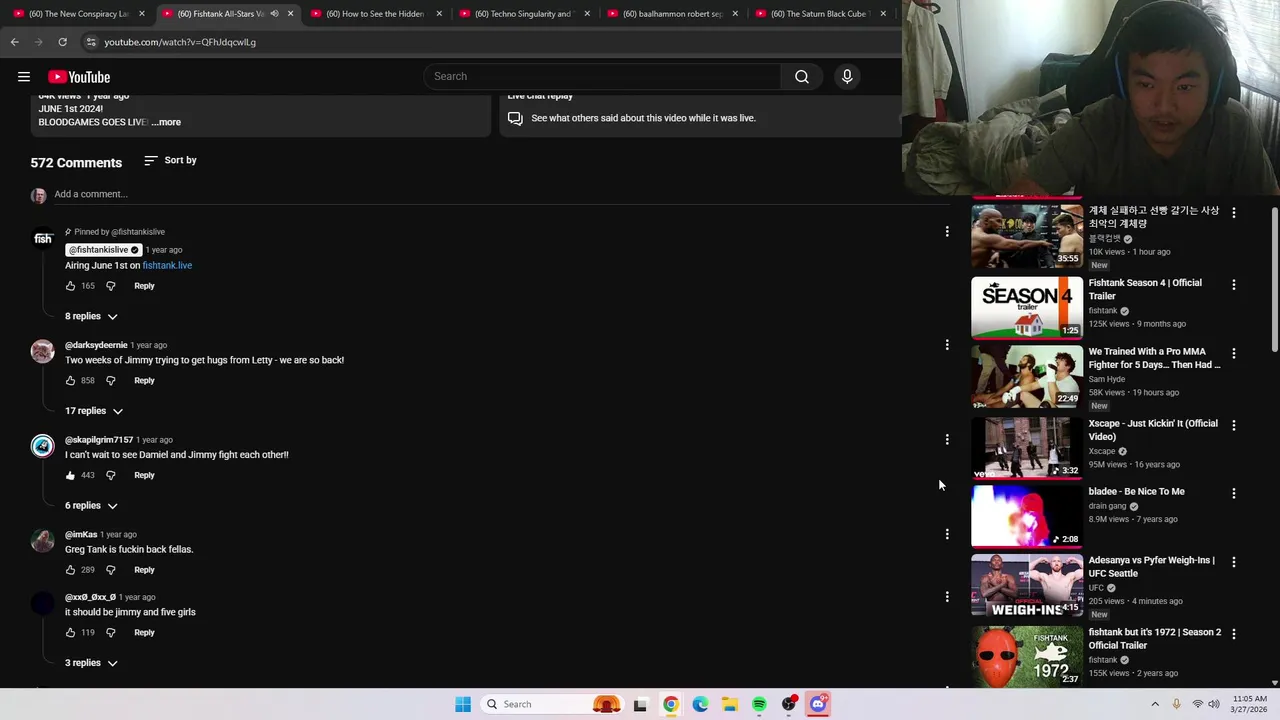Open Spotify from the taskbar
Image resolution: width=1280 pixels, height=720 pixels.
(759, 704)
